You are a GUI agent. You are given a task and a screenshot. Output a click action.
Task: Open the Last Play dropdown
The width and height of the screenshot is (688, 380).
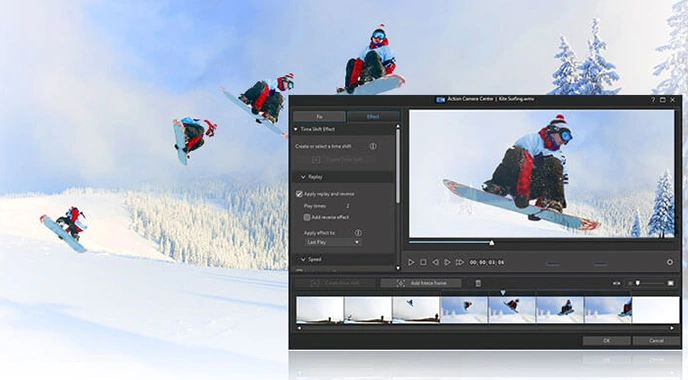point(333,242)
